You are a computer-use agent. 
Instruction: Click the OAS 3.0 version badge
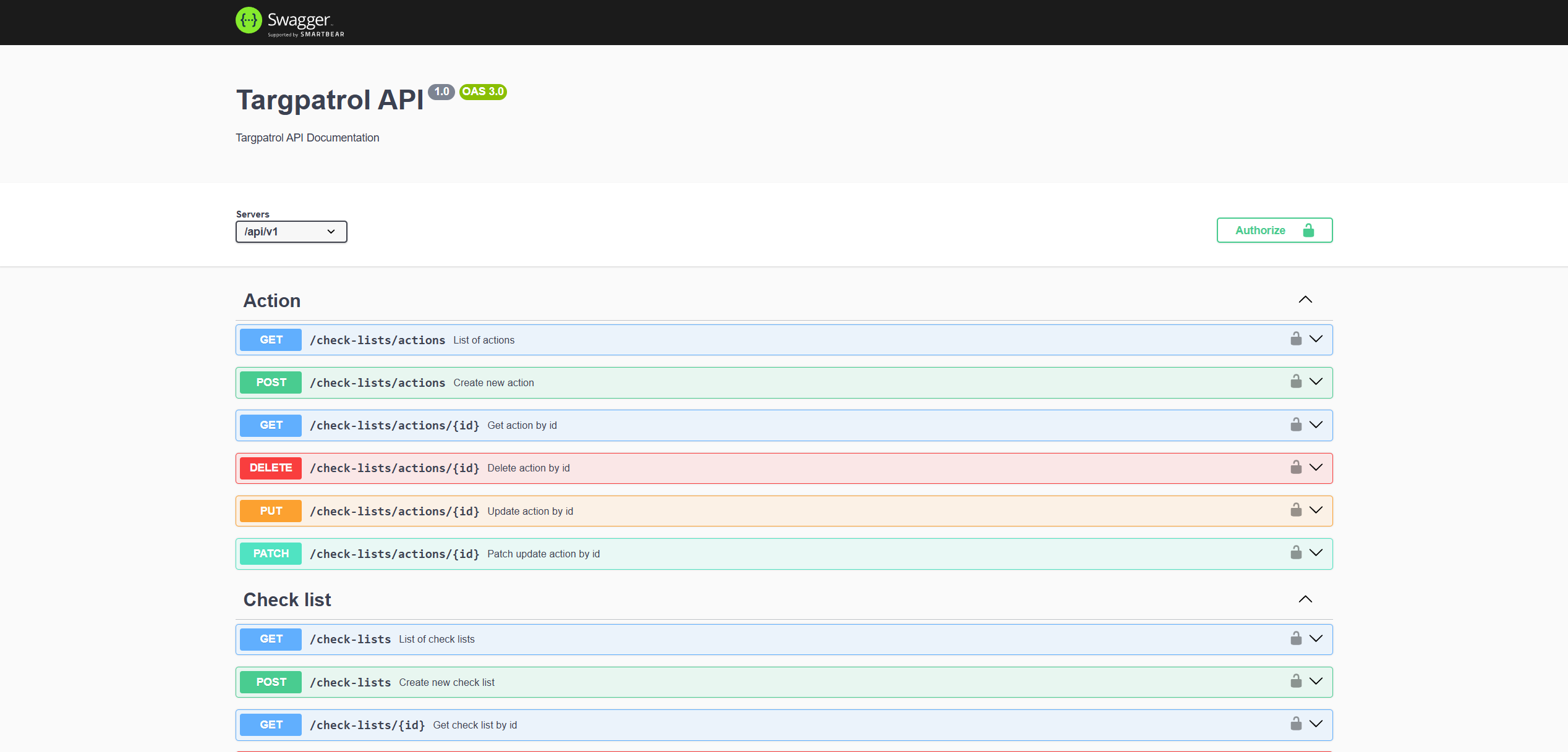click(x=483, y=91)
